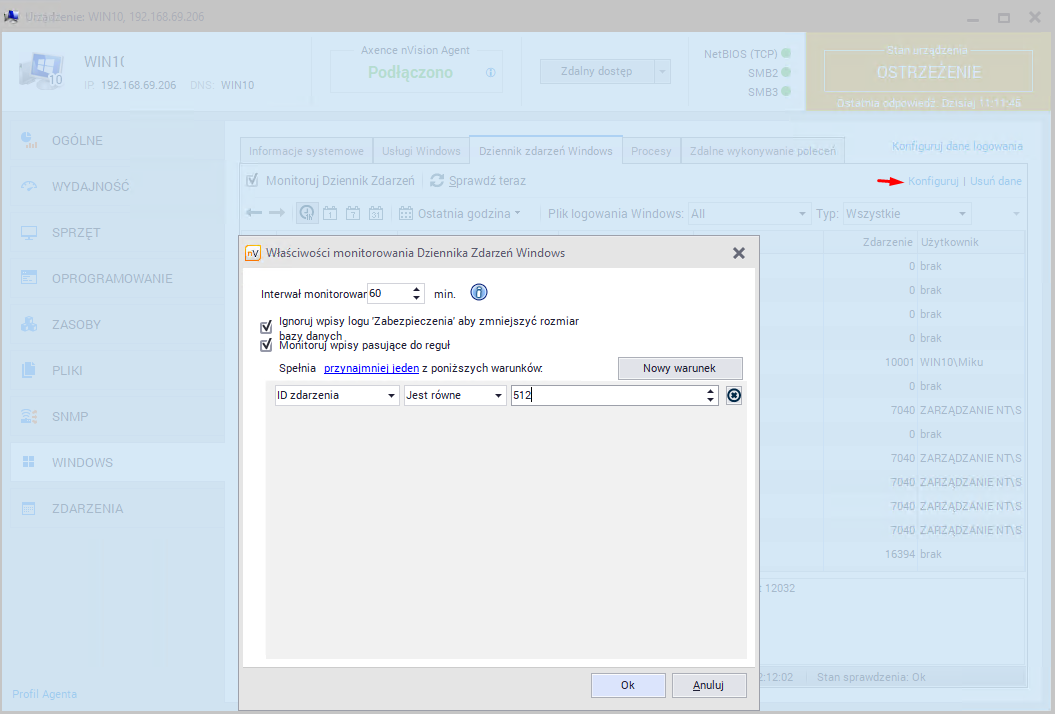The image size is (1055, 714).
Task: Open the WYDAJNOŚĆ gauge icon in sidebar
Action: pyautogui.click(x=29, y=186)
